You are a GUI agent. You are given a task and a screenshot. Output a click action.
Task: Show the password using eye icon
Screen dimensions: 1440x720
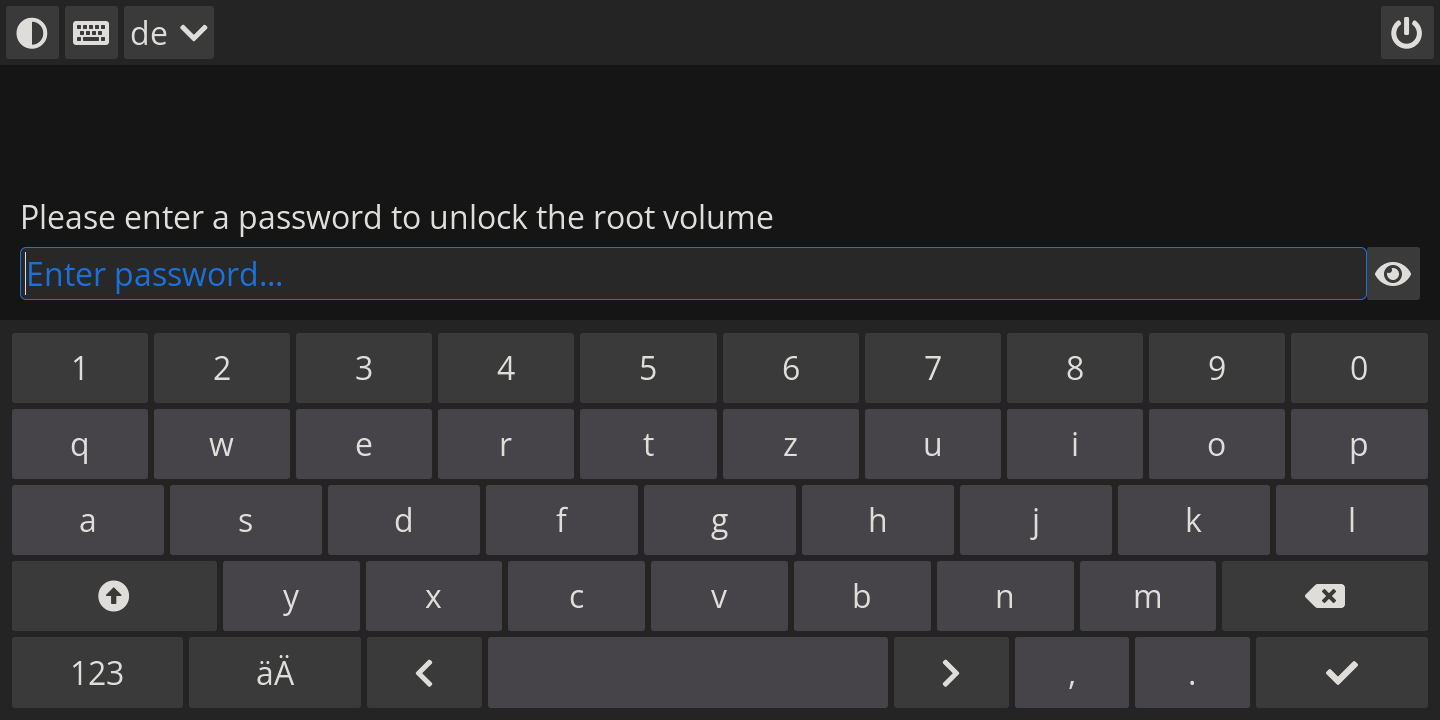[x=1393, y=274]
